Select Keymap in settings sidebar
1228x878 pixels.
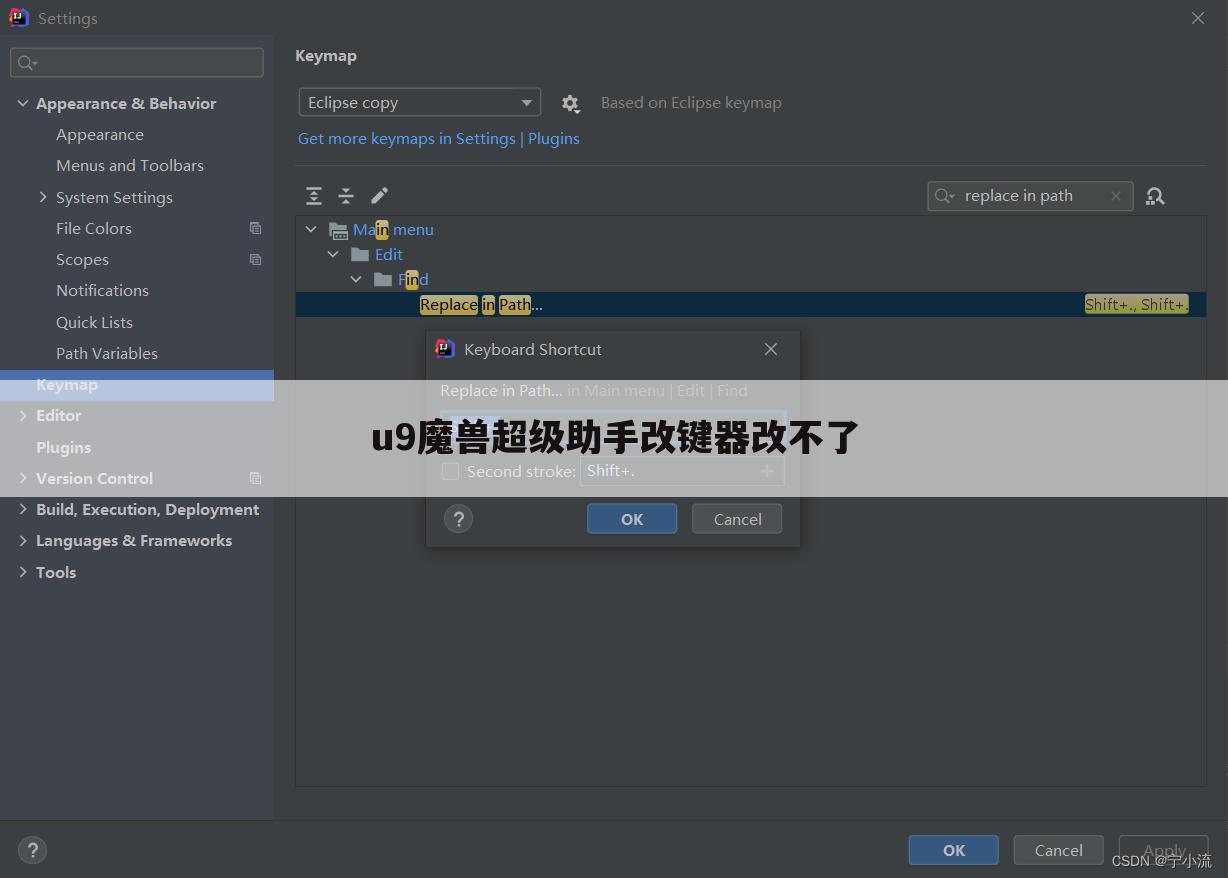coord(137,385)
